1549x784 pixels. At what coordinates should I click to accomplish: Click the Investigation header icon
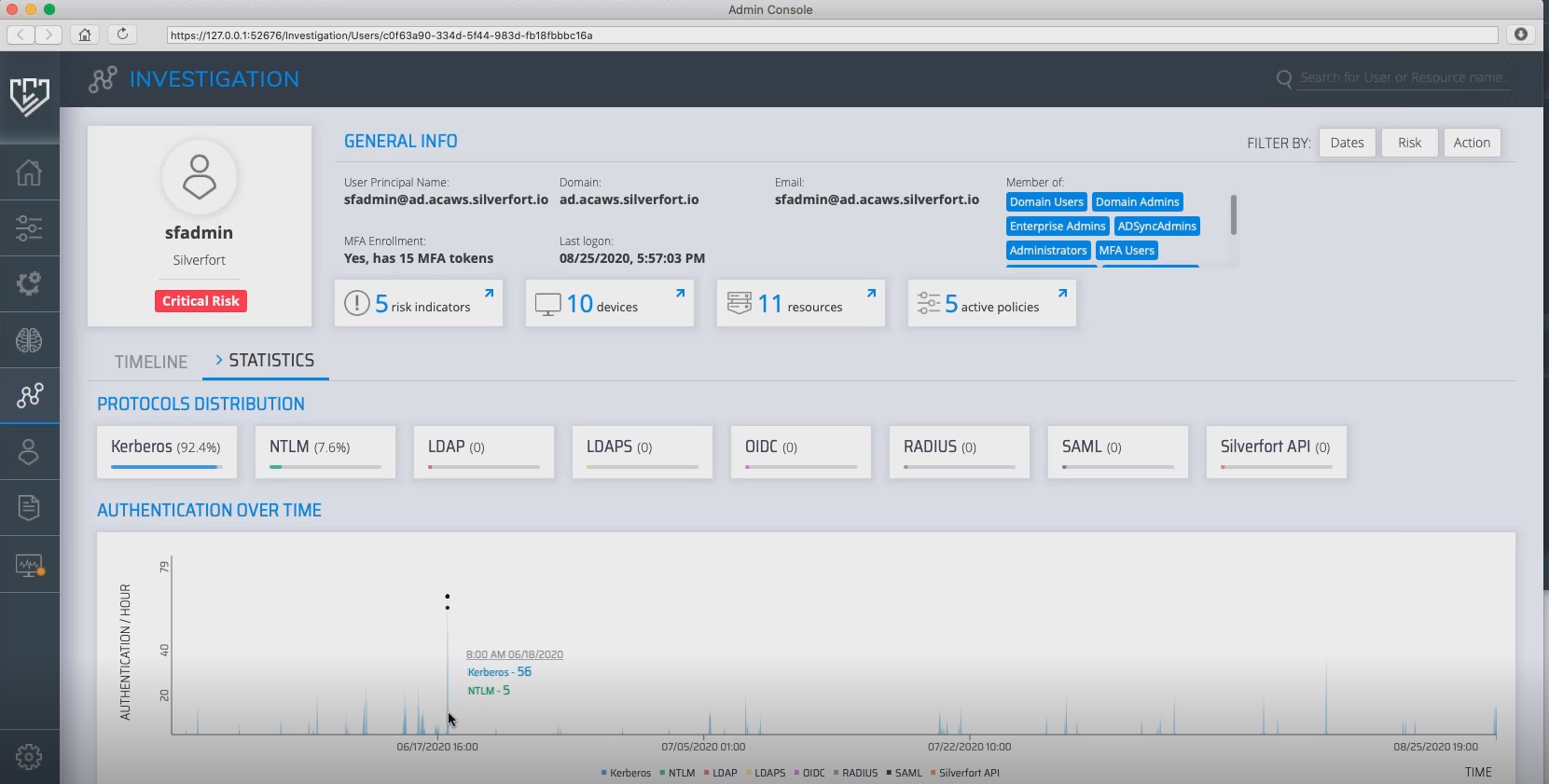click(103, 79)
